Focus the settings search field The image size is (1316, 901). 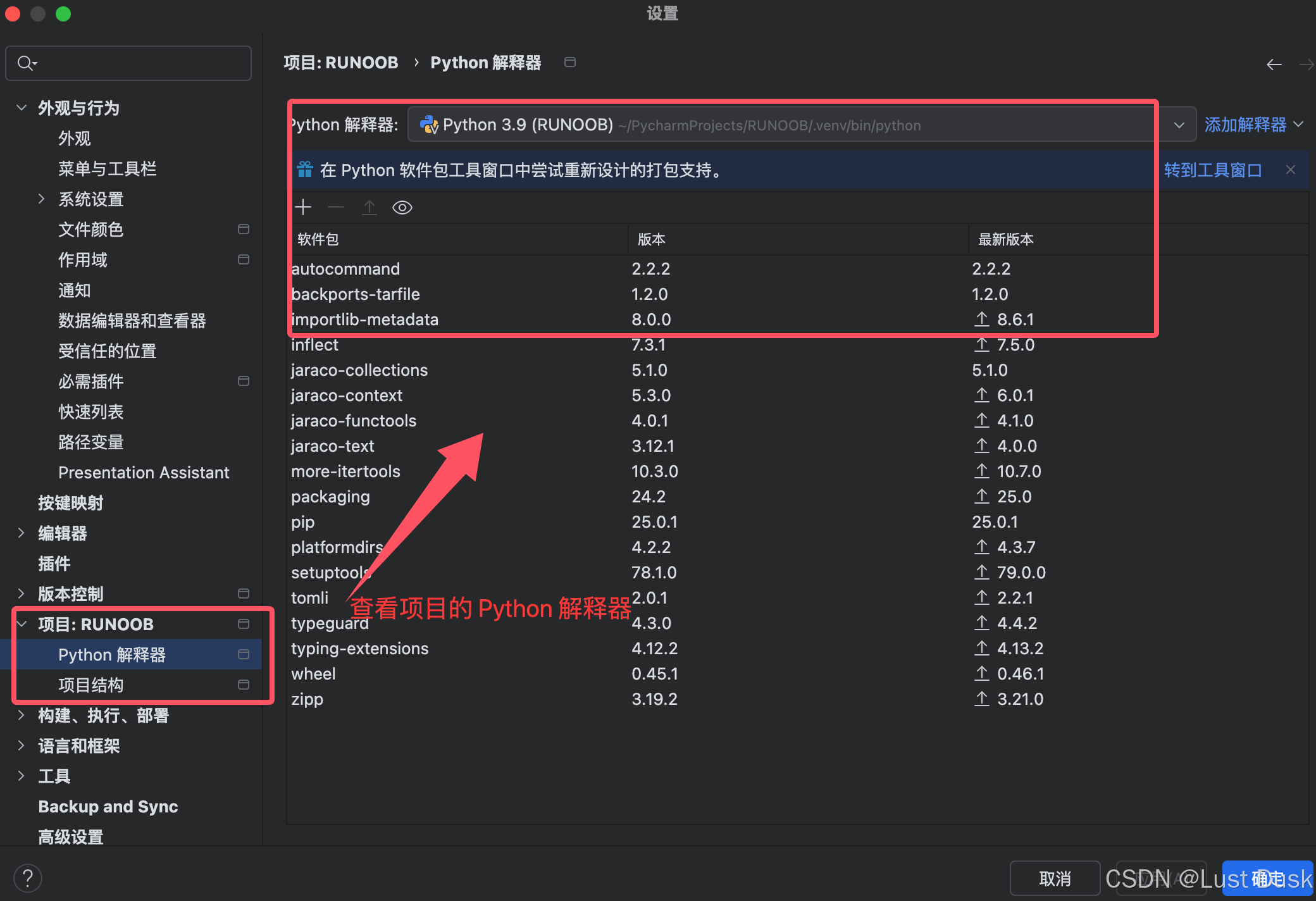128,63
